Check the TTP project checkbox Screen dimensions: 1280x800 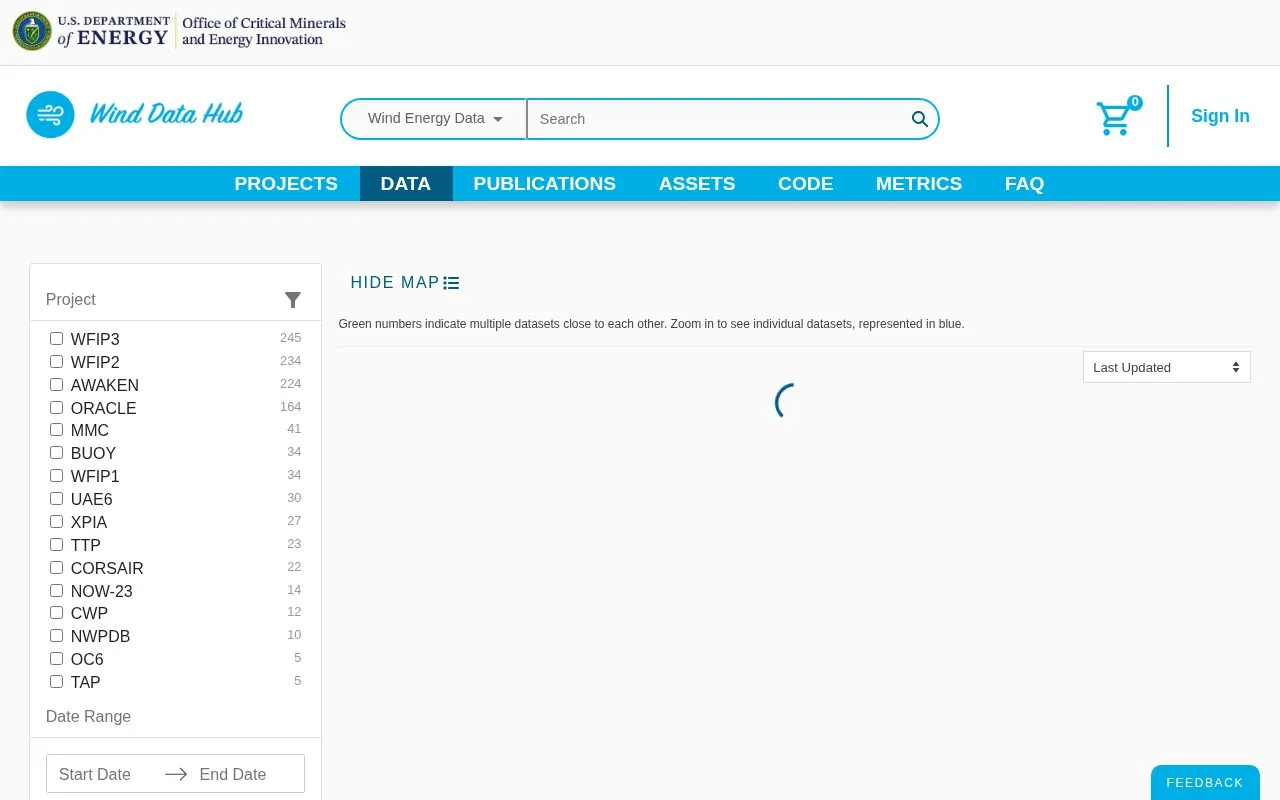click(56, 545)
